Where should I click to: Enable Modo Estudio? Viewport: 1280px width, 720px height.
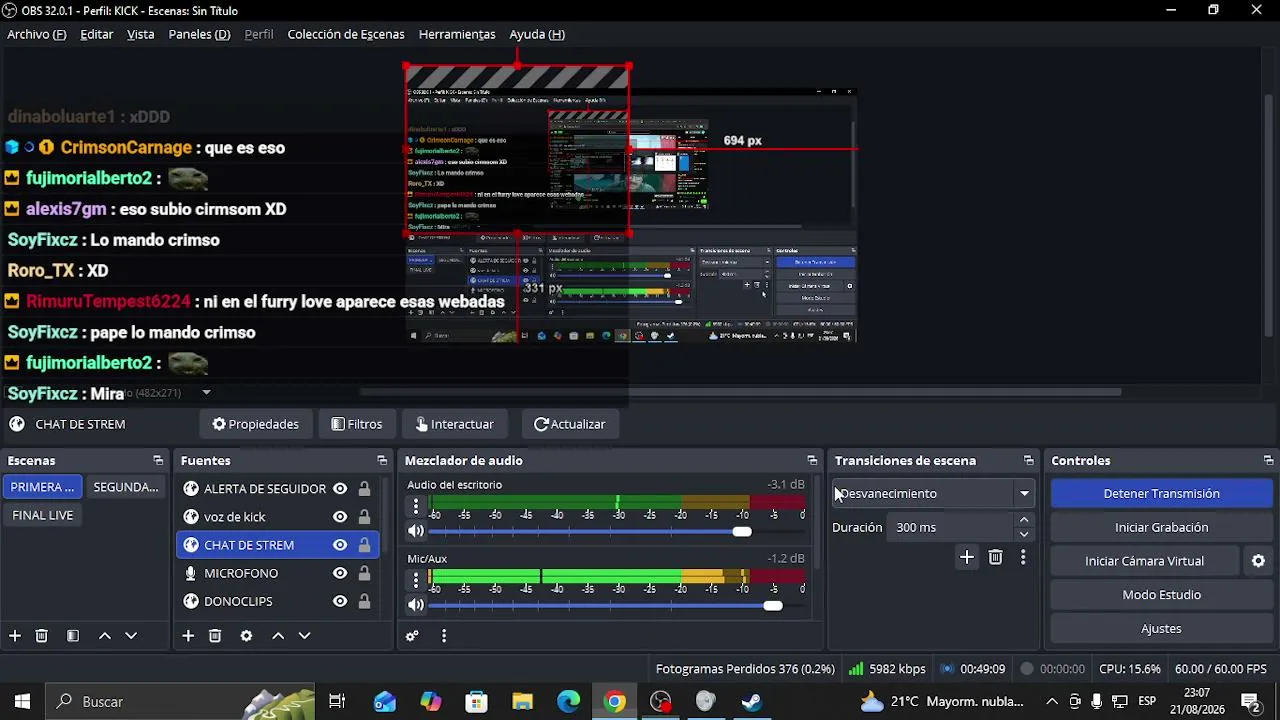pyautogui.click(x=1161, y=595)
